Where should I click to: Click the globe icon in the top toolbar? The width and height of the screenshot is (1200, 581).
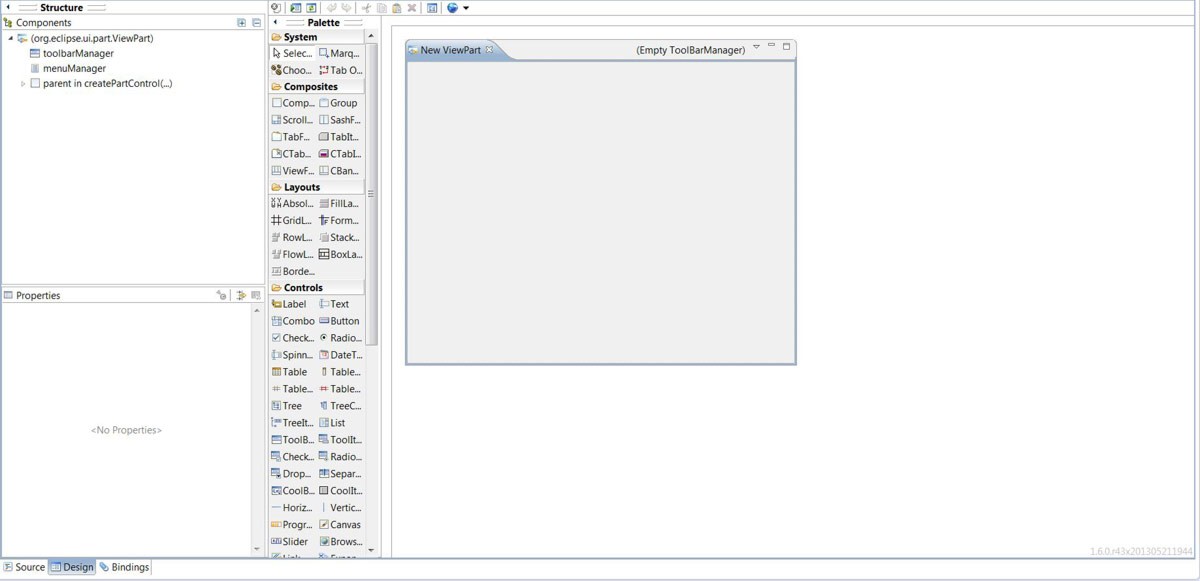(x=452, y=8)
